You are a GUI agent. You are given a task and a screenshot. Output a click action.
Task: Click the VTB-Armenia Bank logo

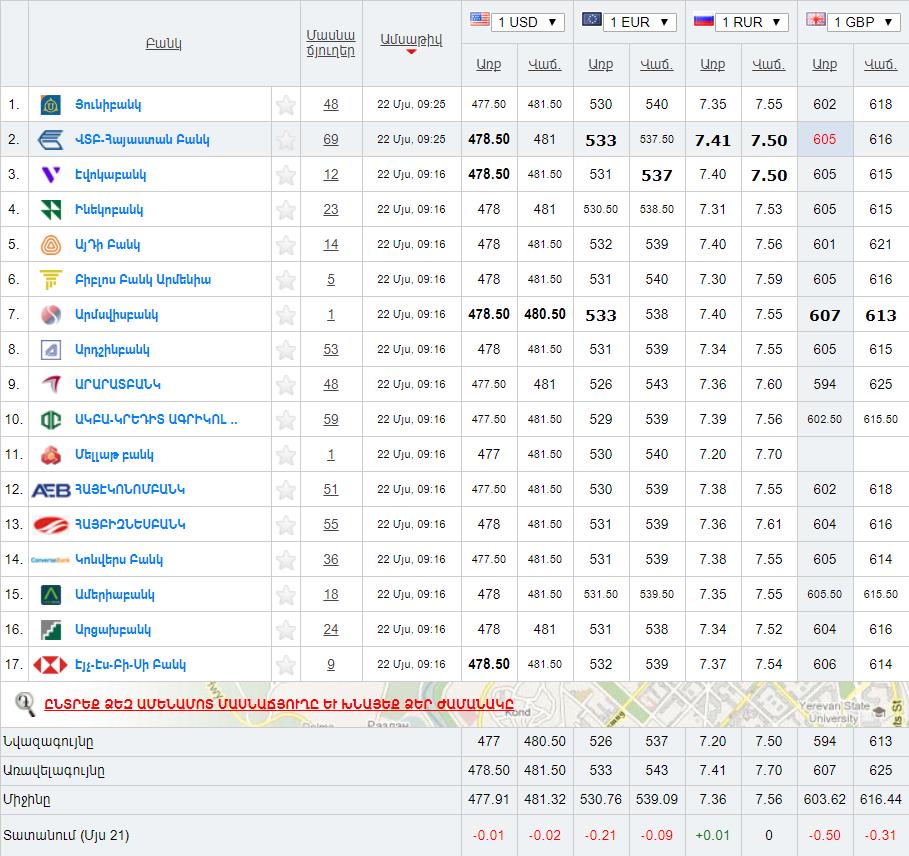[x=51, y=139]
